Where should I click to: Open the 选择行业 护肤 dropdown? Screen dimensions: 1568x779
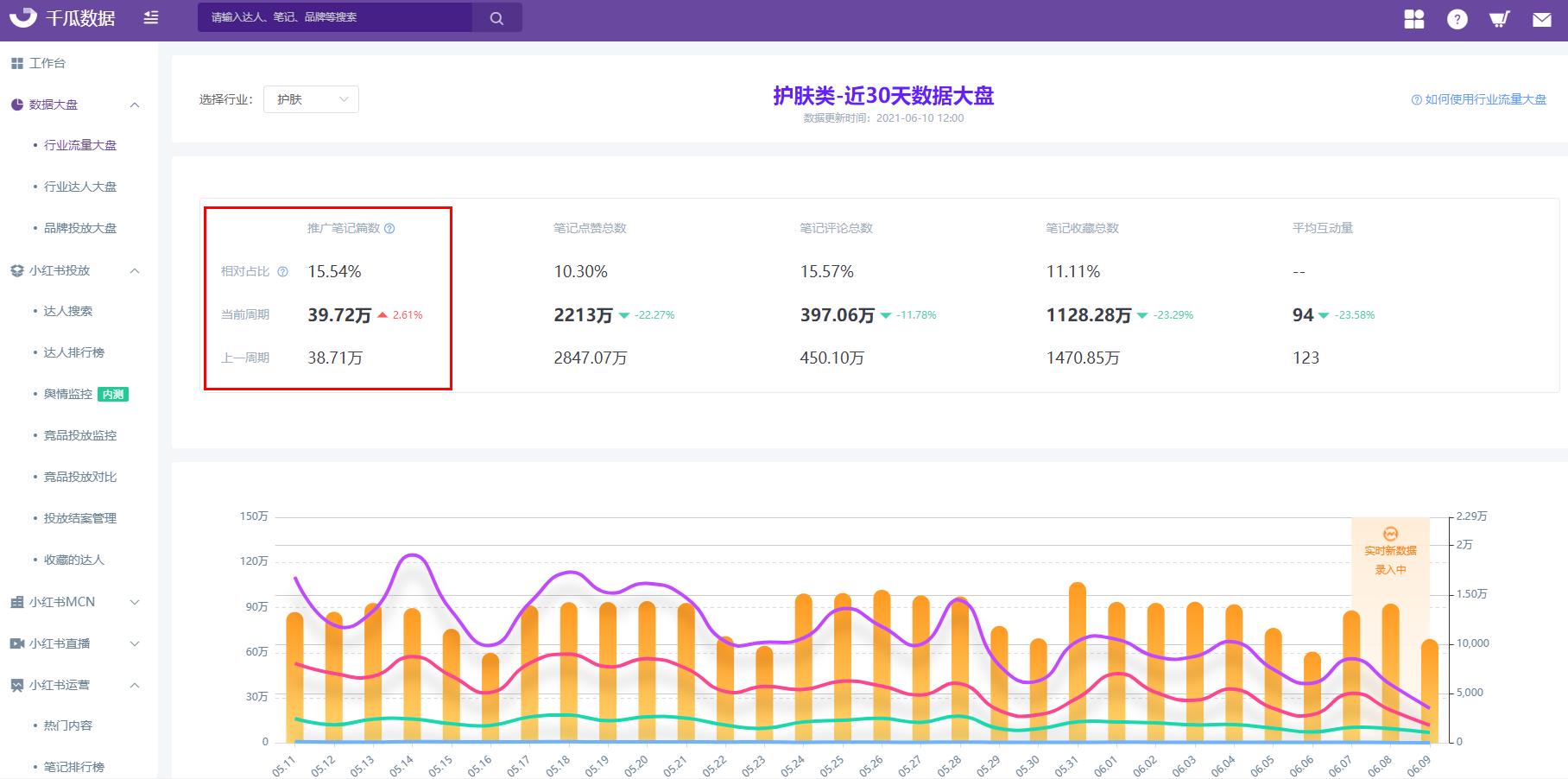(x=311, y=99)
